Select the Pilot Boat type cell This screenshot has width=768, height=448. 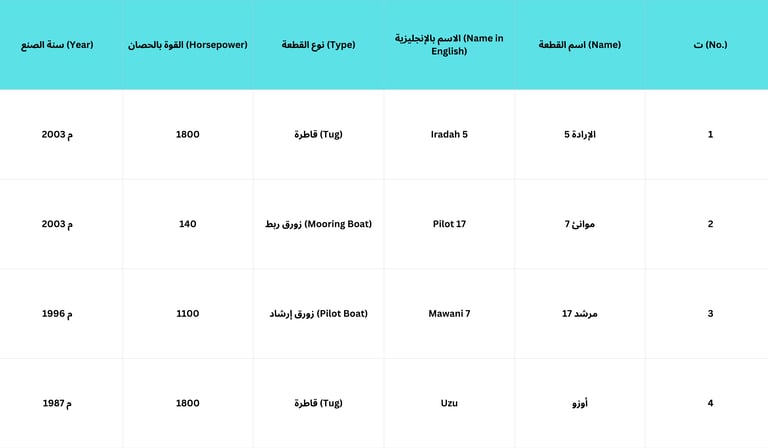coord(318,313)
